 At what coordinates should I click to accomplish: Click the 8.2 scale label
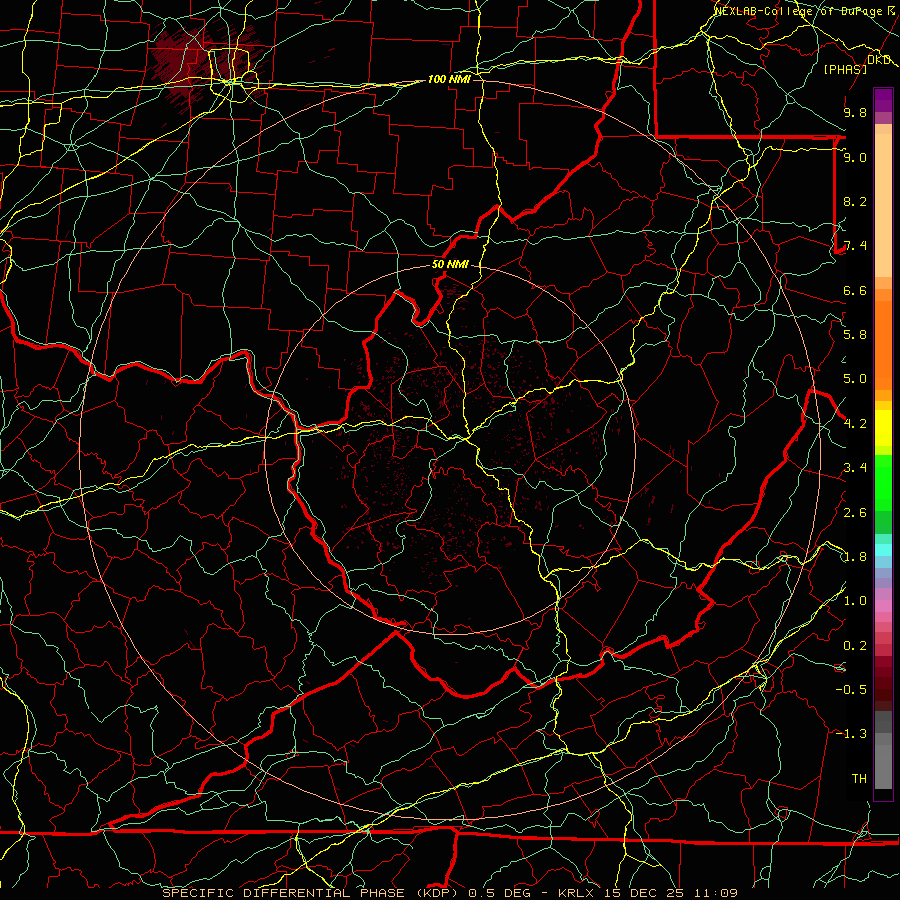(x=855, y=201)
